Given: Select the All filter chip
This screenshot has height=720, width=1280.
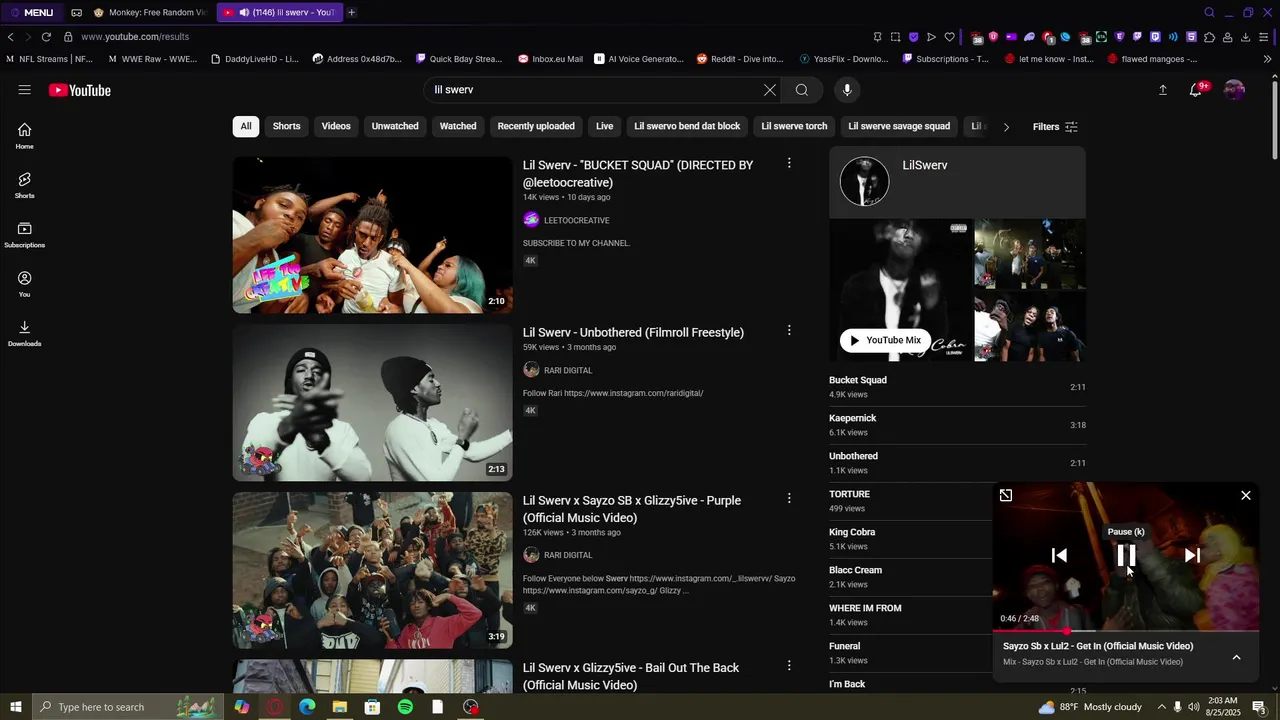Looking at the screenshot, I should 246,126.
